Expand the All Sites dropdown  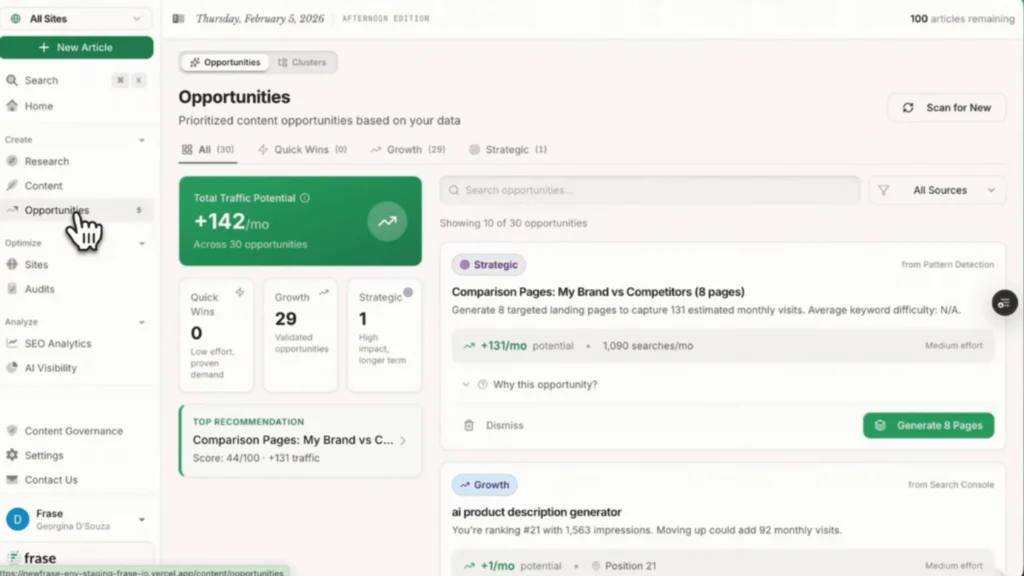77,17
